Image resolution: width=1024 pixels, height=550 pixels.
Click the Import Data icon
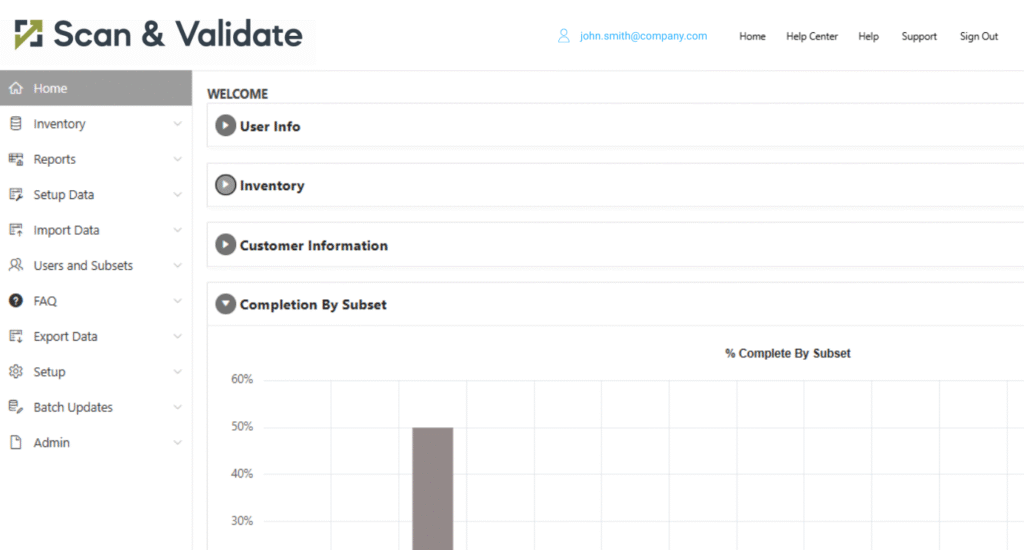click(x=15, y=230)
